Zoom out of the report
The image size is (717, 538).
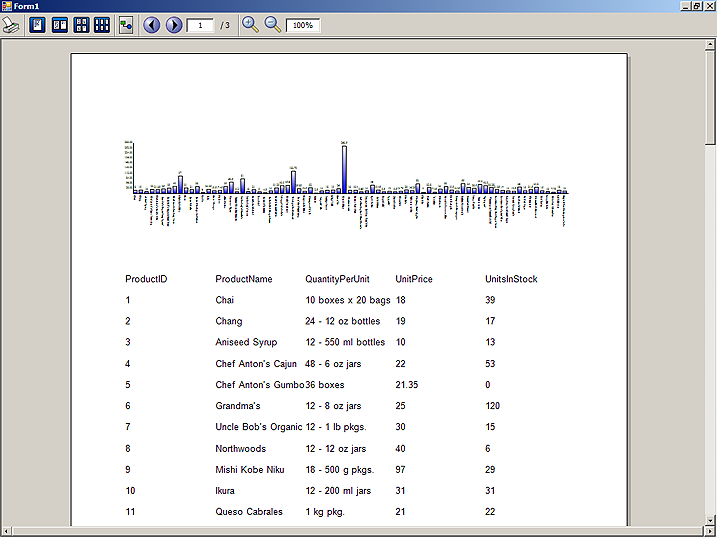[x=272, y=25]
